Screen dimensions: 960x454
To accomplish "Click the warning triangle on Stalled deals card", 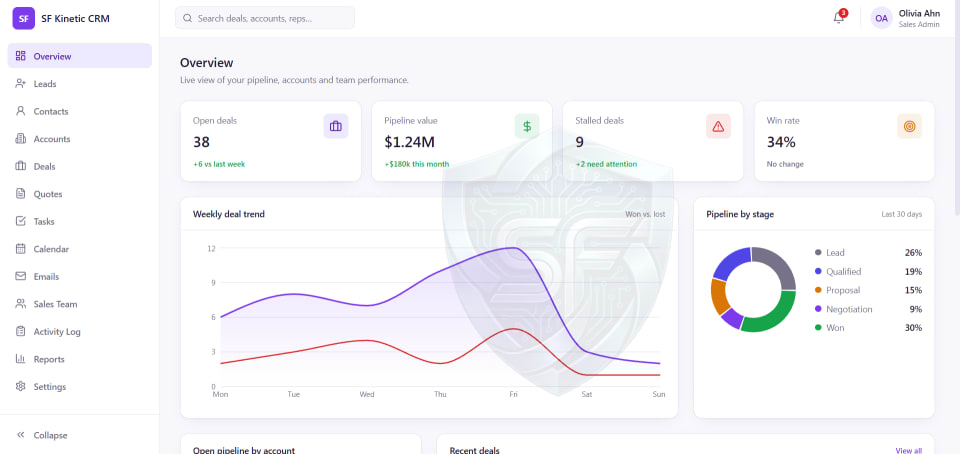I will (x=718, y=126).
